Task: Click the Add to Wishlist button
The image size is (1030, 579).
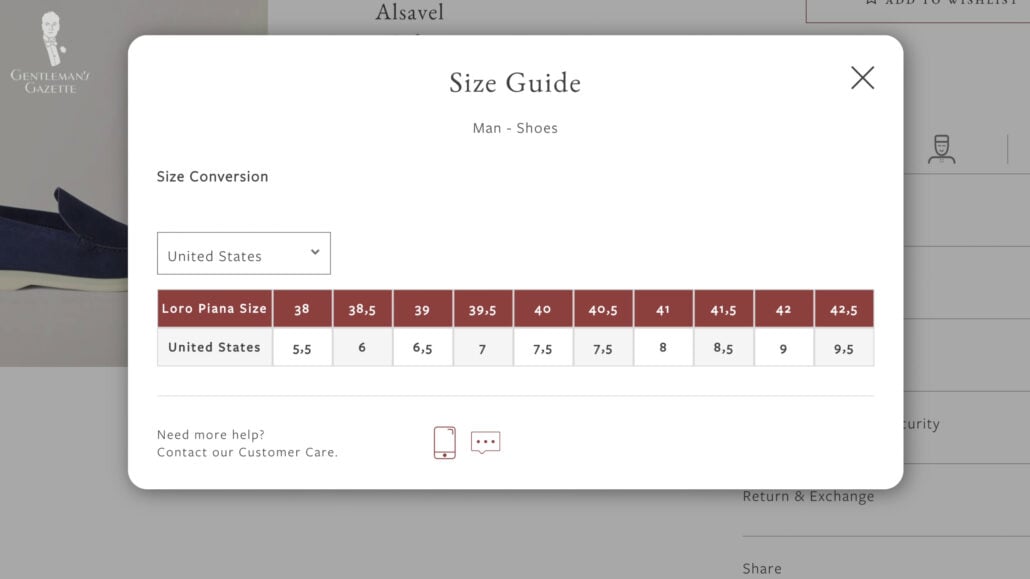Action: pos(917,5)
